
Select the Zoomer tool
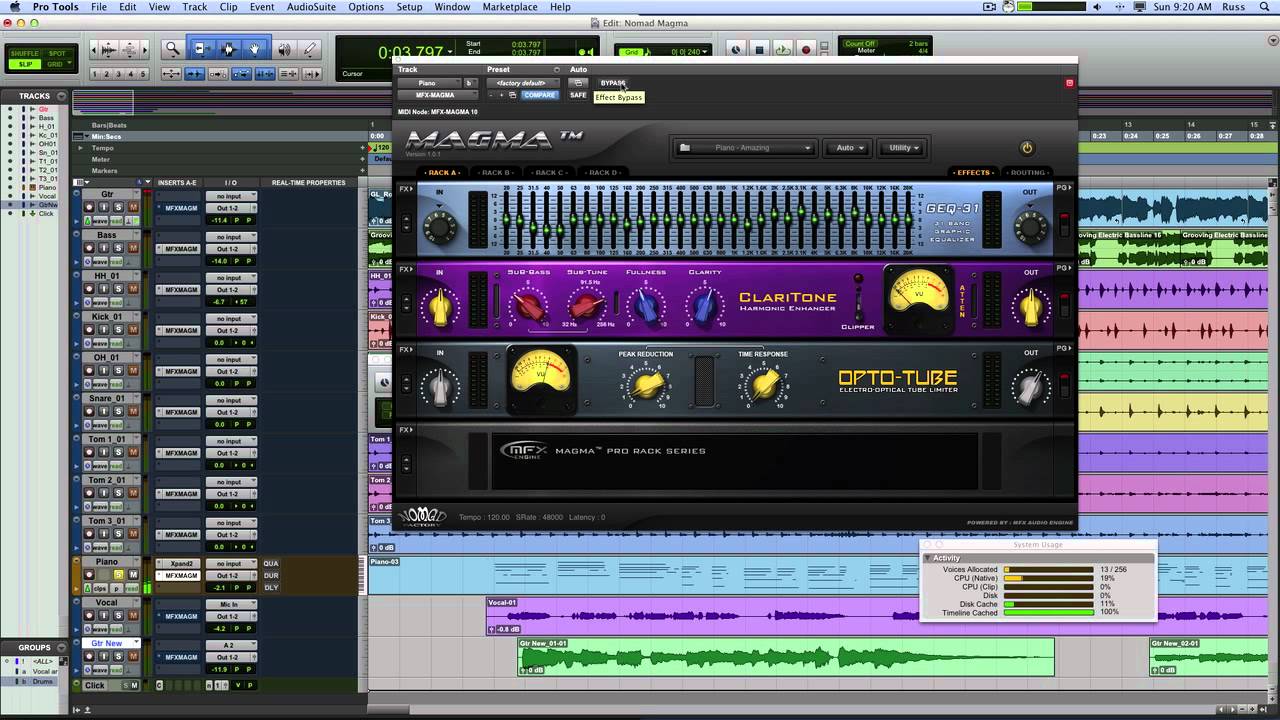(173, 49)
